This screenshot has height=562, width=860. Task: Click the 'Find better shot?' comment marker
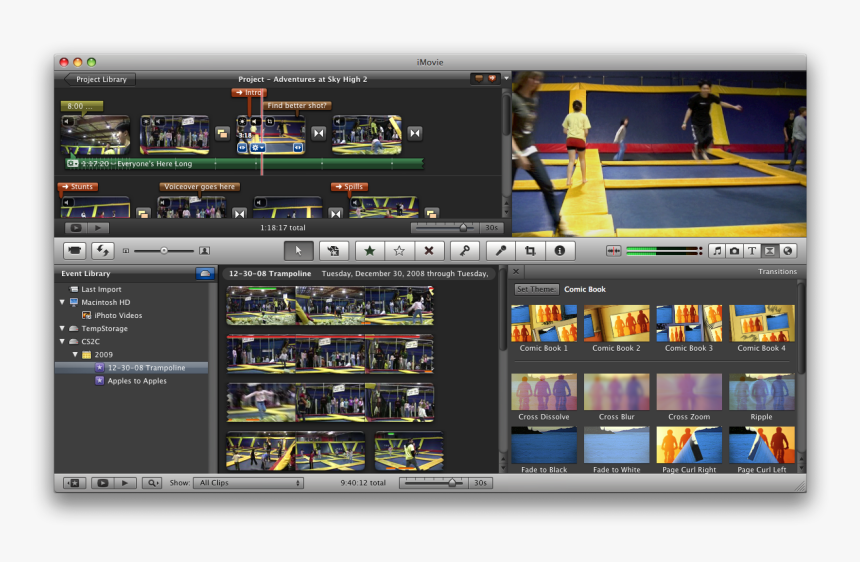tap(297, 105)
